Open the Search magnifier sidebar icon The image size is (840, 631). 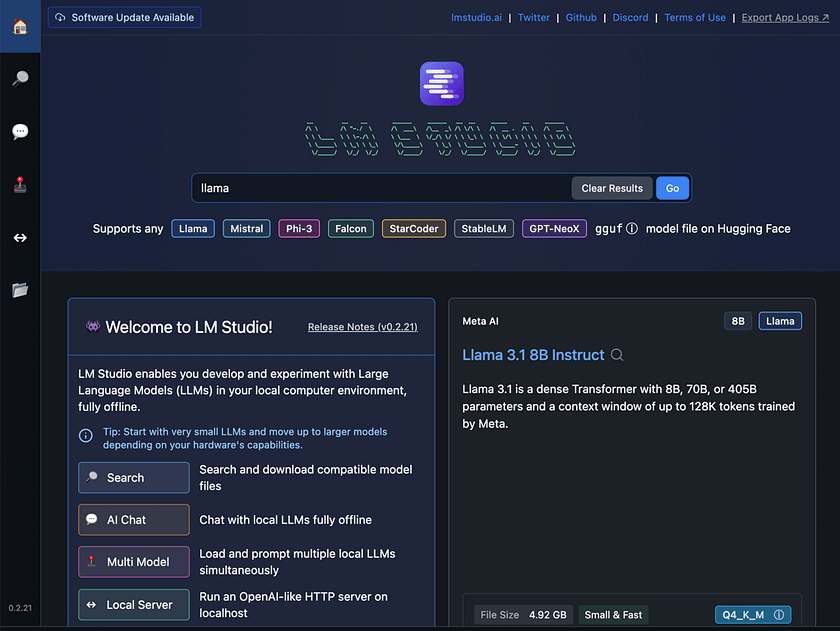coord(20,79)
